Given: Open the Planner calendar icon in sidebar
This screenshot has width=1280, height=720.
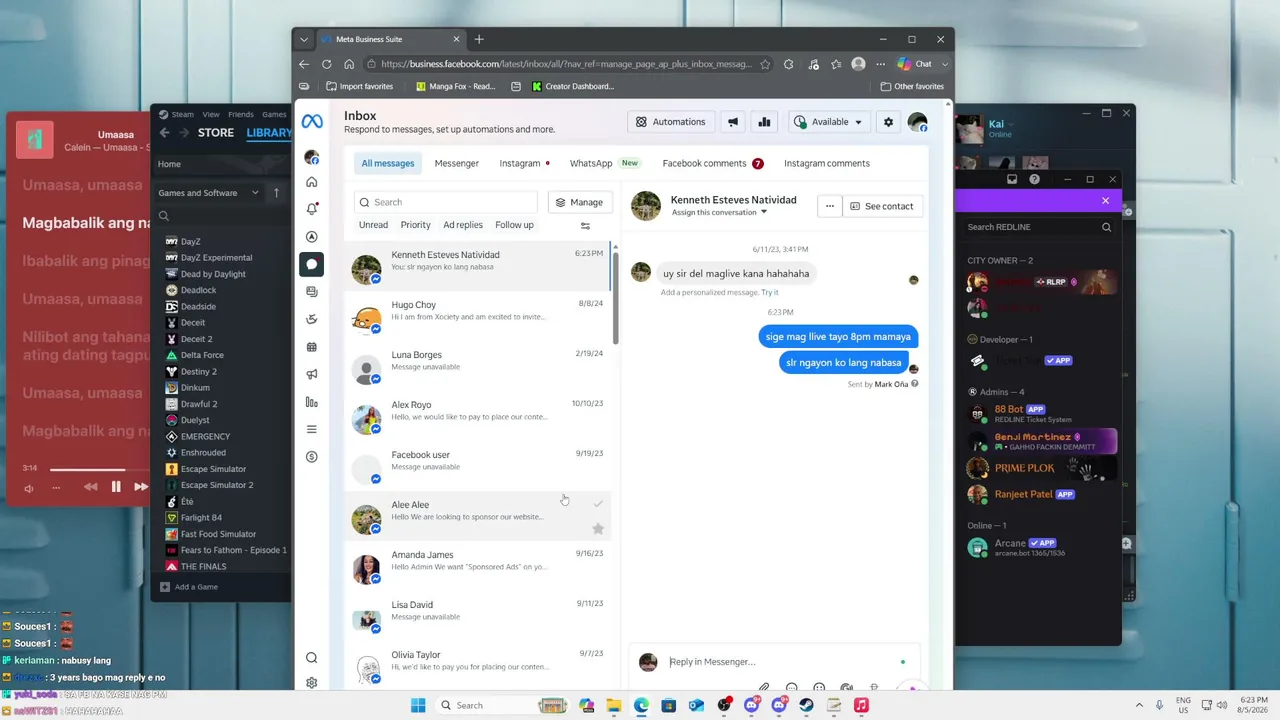Looking at the screenshot, I should pos(312,347).
